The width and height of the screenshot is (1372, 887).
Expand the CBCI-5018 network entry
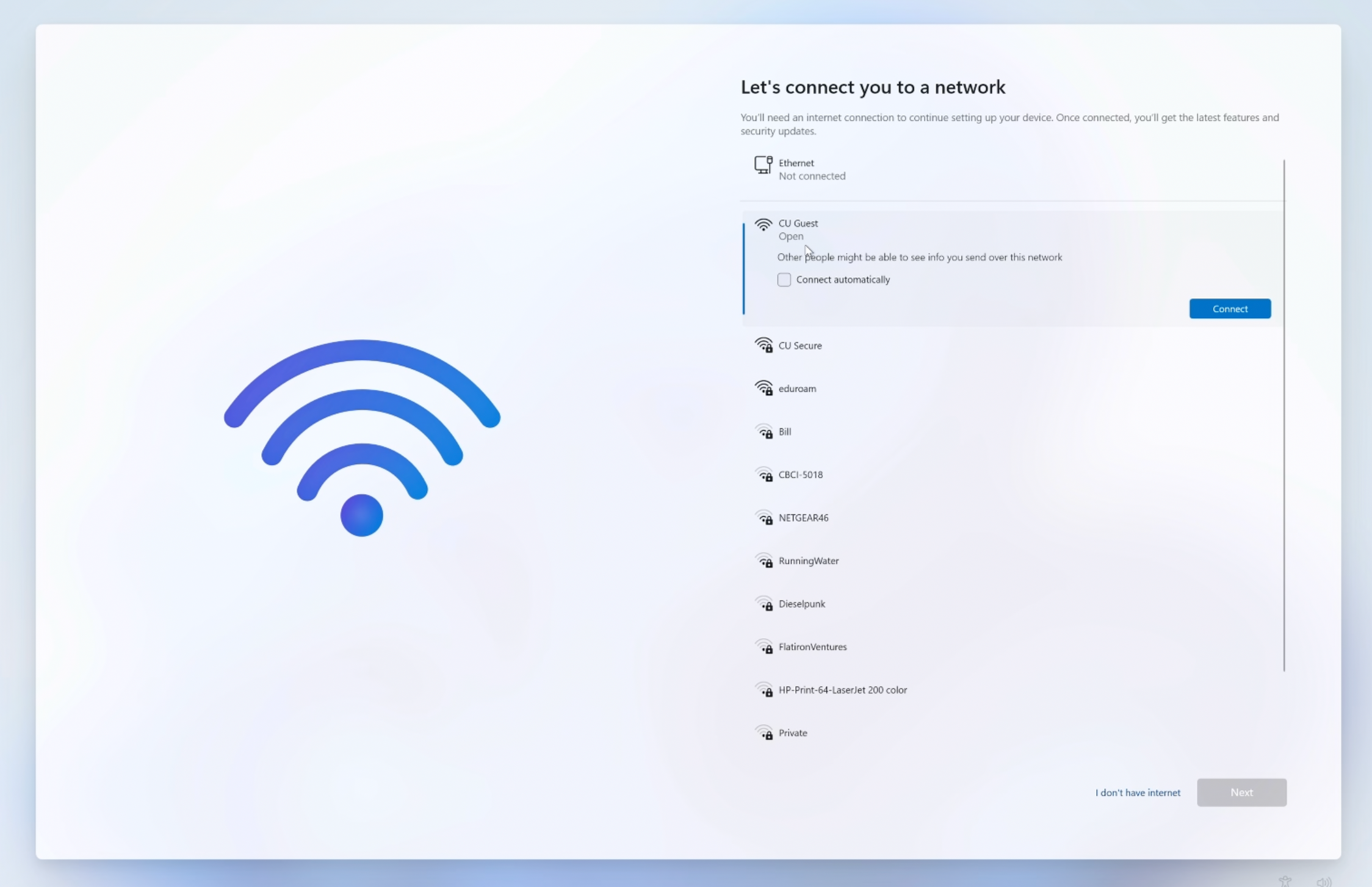[x=1012, y=475]
